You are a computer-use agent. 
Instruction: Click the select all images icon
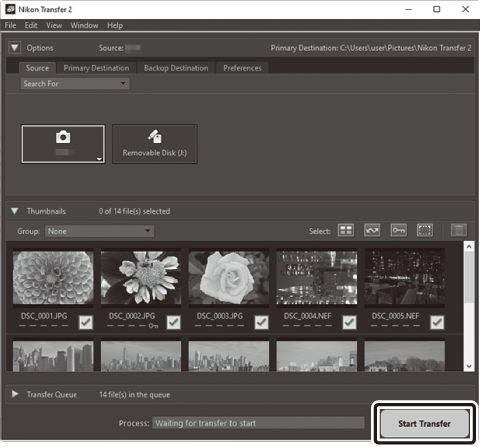346,230
